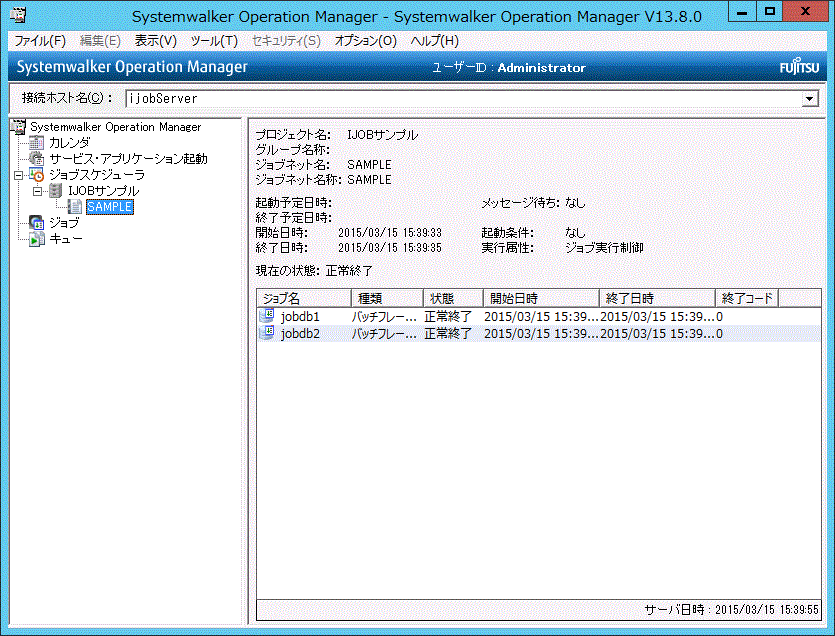Click the IJOBサンプル project icon

click(x=56, y=191)
